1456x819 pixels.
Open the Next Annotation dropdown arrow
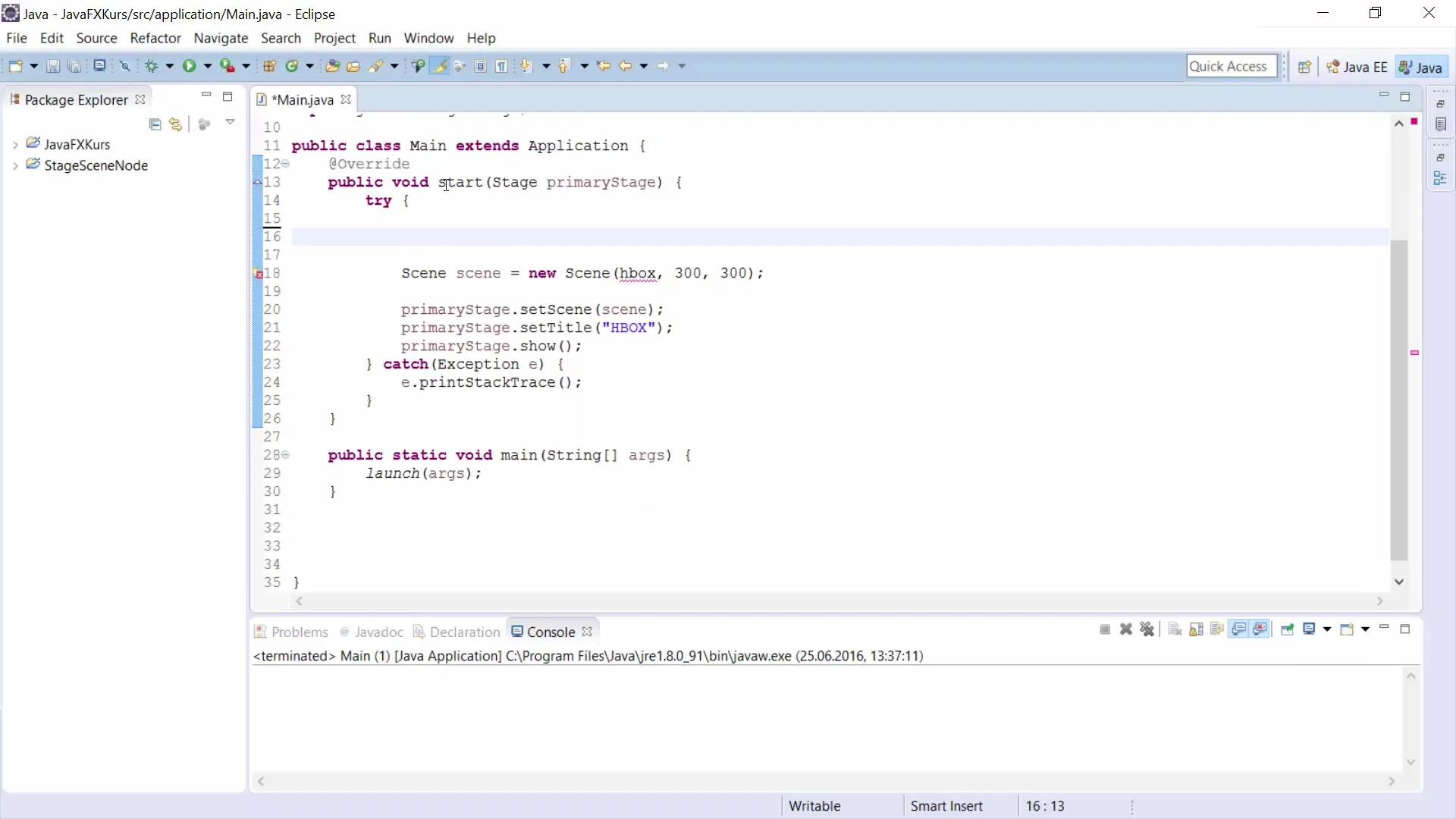tap(545, 66)
